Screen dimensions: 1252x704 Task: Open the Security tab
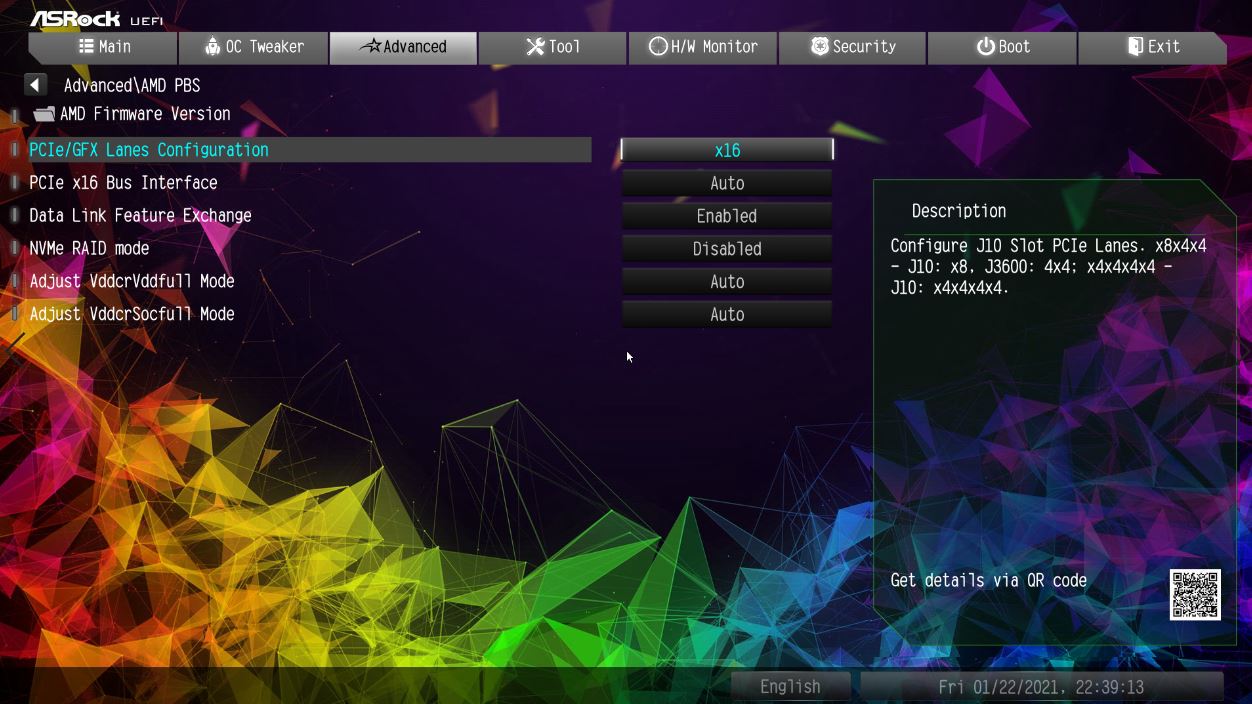[x=853, y=47]
